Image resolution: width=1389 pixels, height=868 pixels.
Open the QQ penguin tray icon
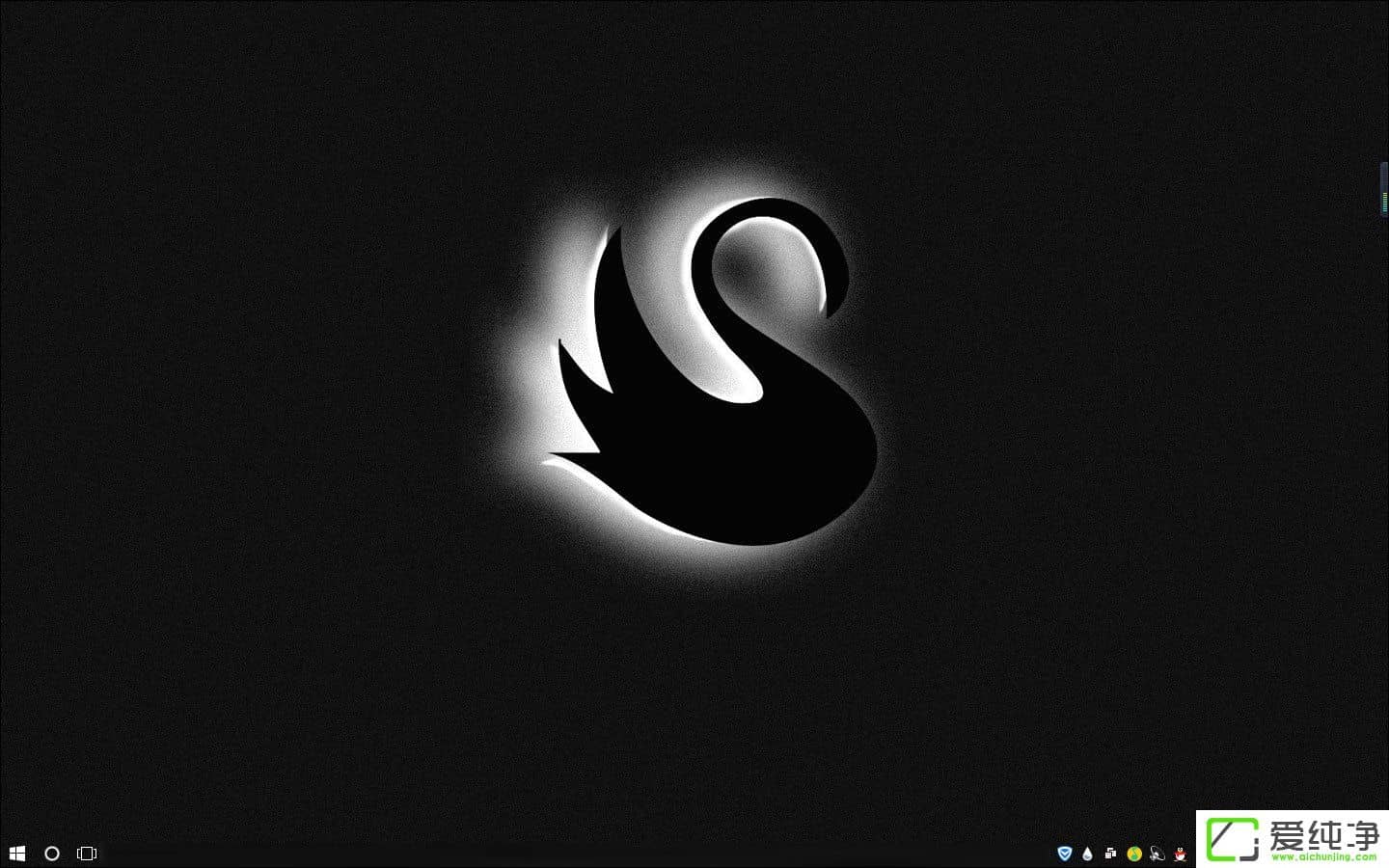pyautogui.click(x=1181, y=854)
